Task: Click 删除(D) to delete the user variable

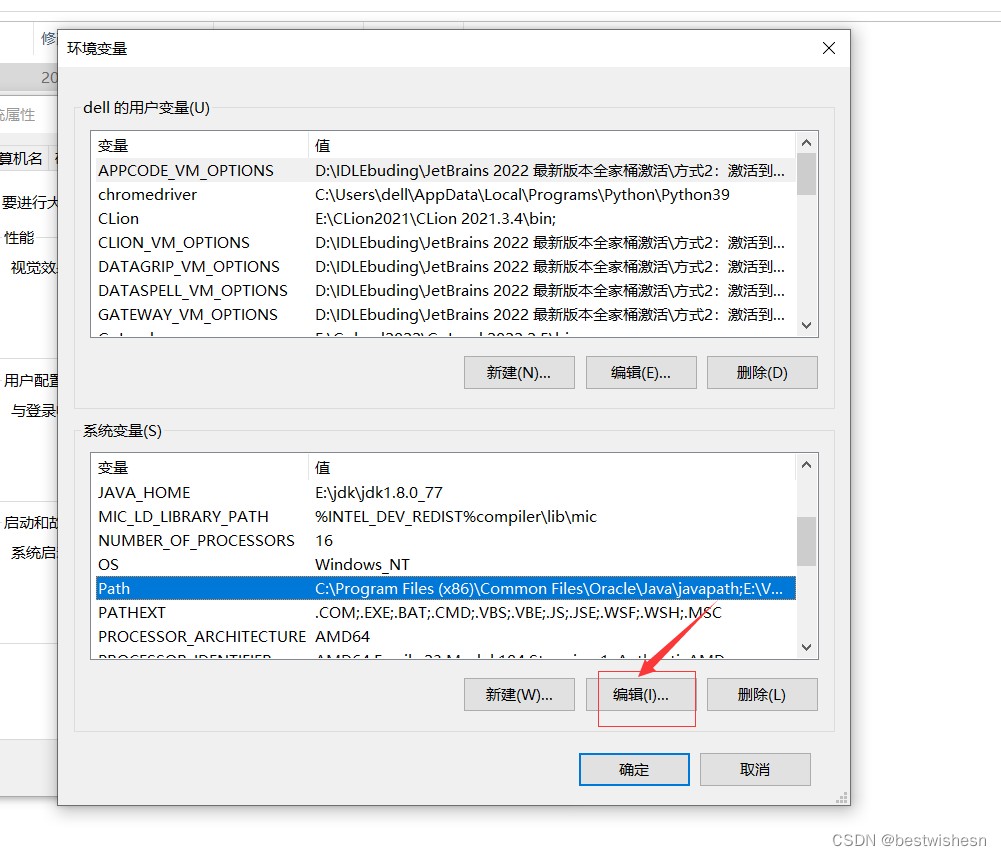Action: tap(762, 372)
